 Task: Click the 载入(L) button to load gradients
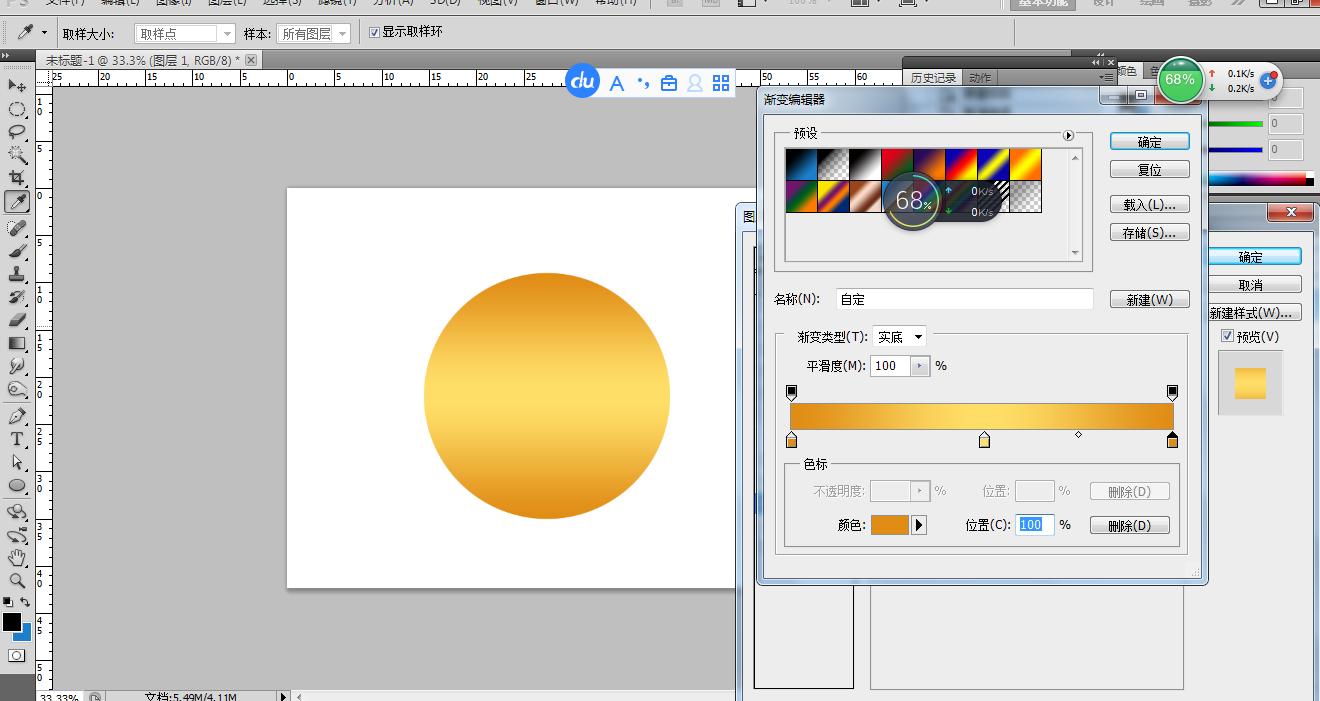1148,203
